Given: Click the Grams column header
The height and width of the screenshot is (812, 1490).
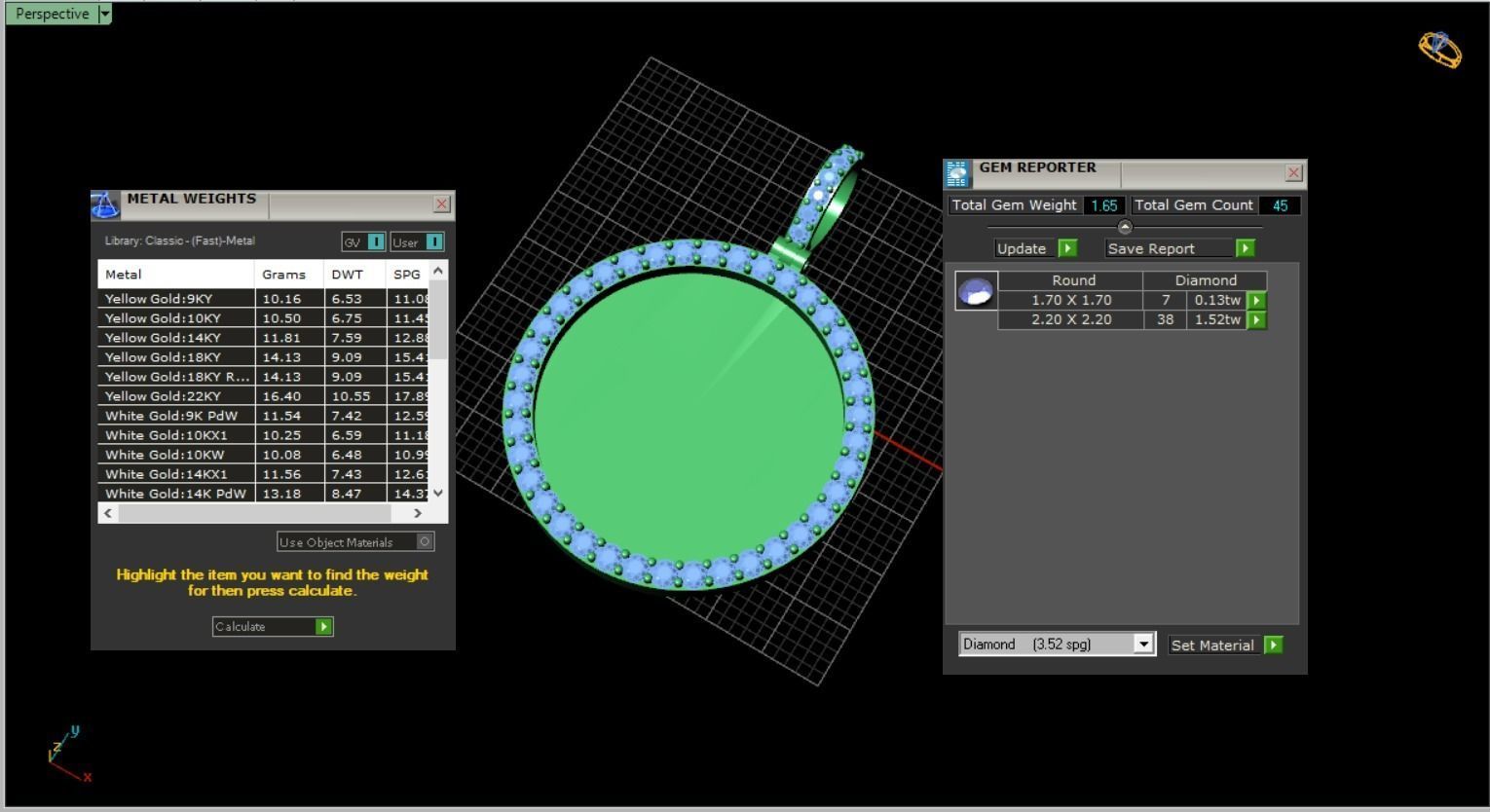Looking at the screenshot, I should coord(289,275).
